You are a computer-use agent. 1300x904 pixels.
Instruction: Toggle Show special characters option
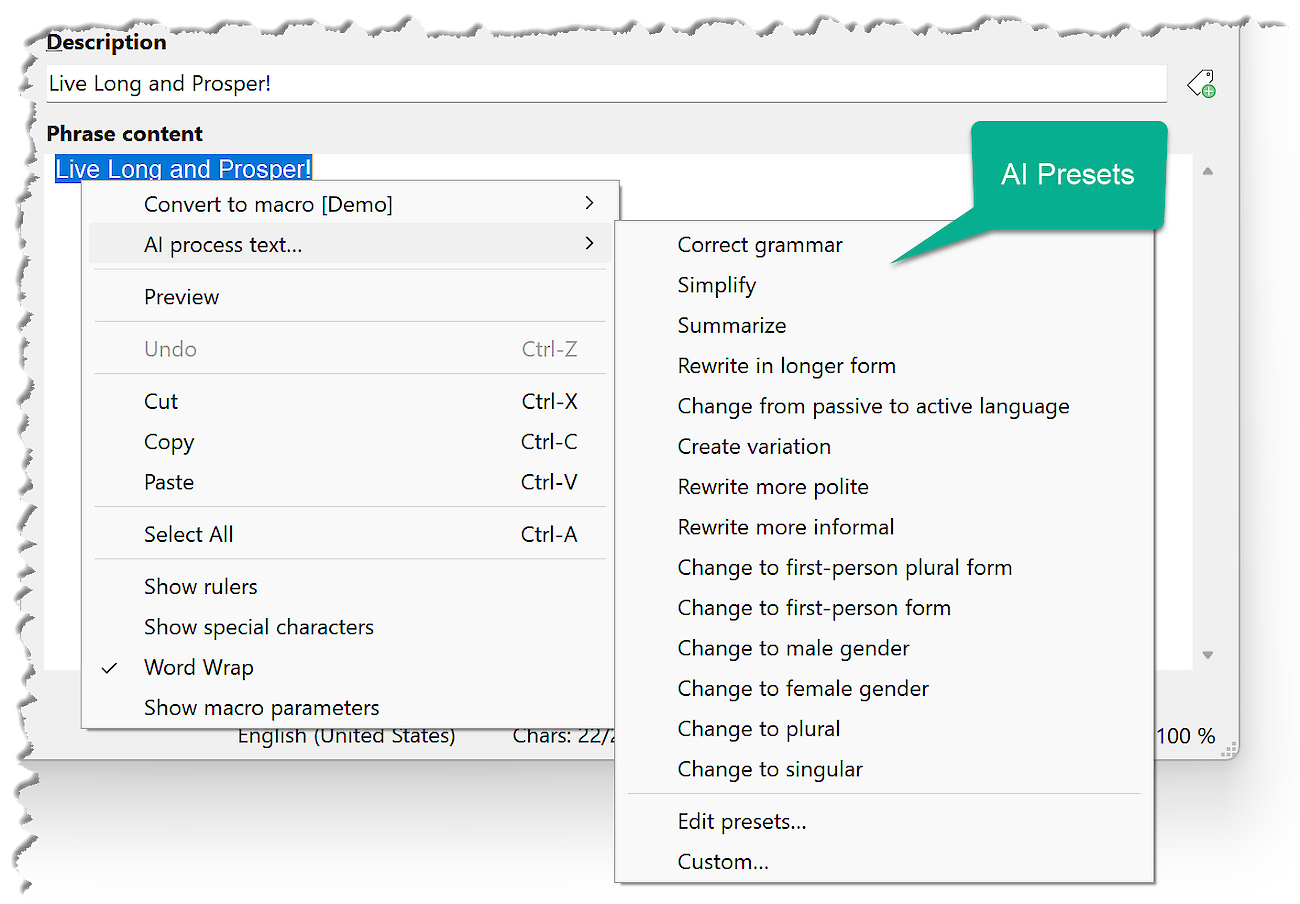click(258, 627)
